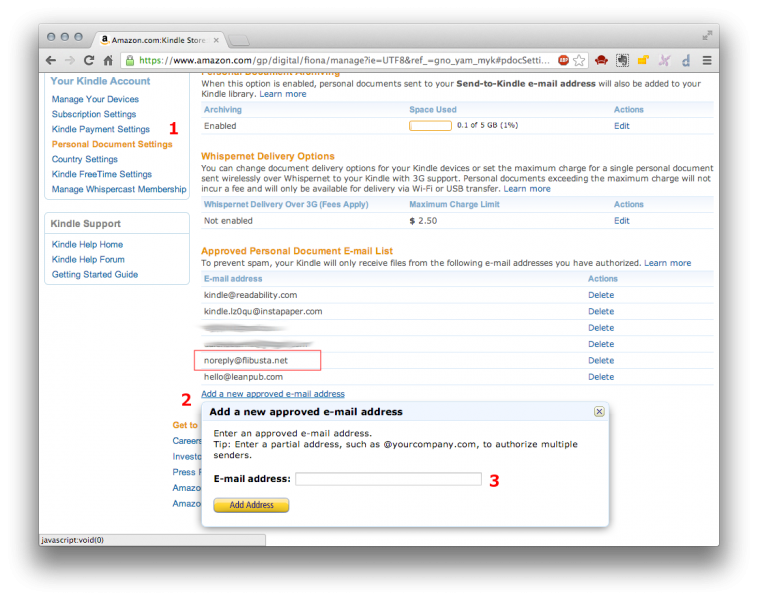This screenshot has width=758, height=600.
Task: Close the Amazon Kindle Store tab
Action: (x=216, y=40)
